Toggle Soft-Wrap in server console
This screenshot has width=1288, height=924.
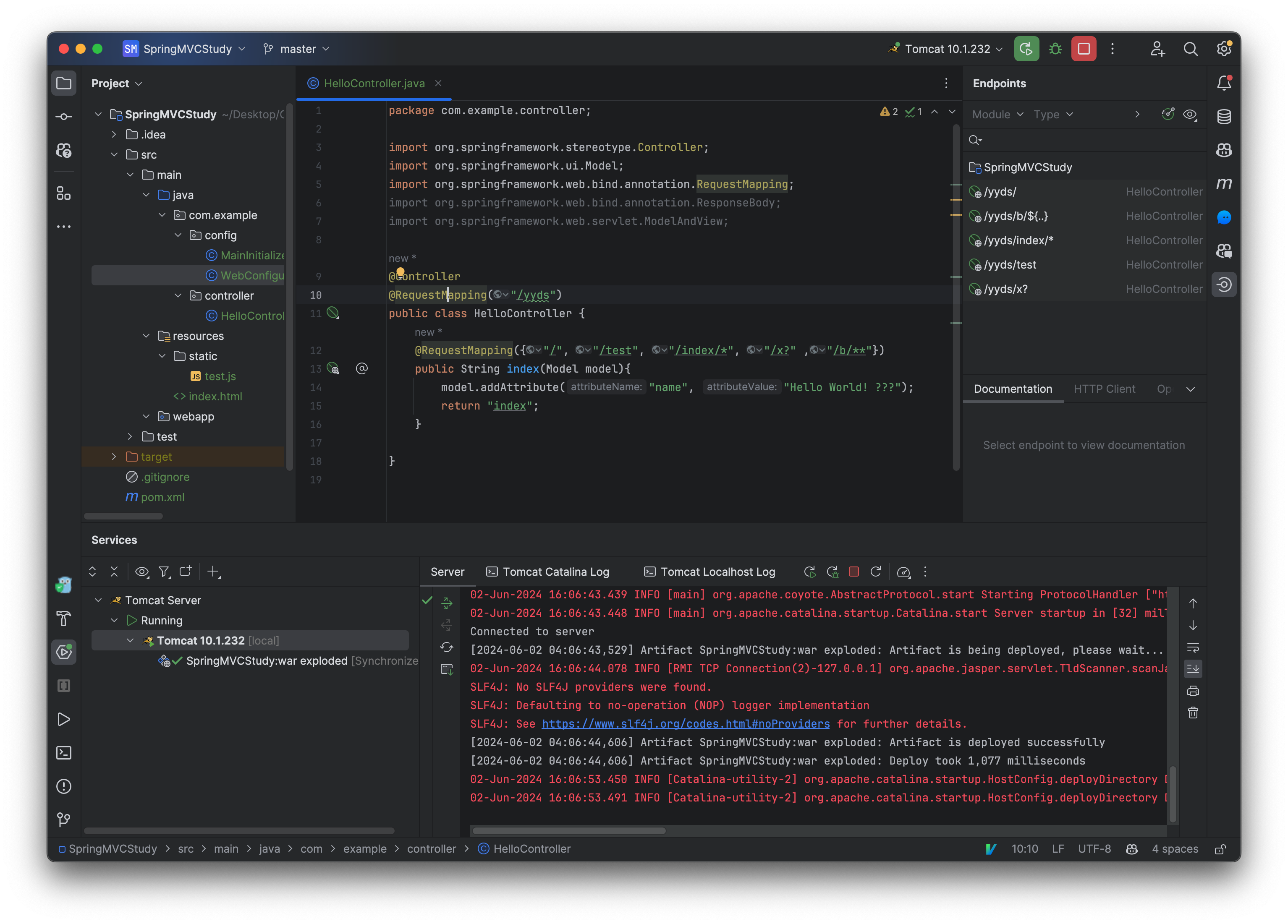click(x=1193, y=647)
